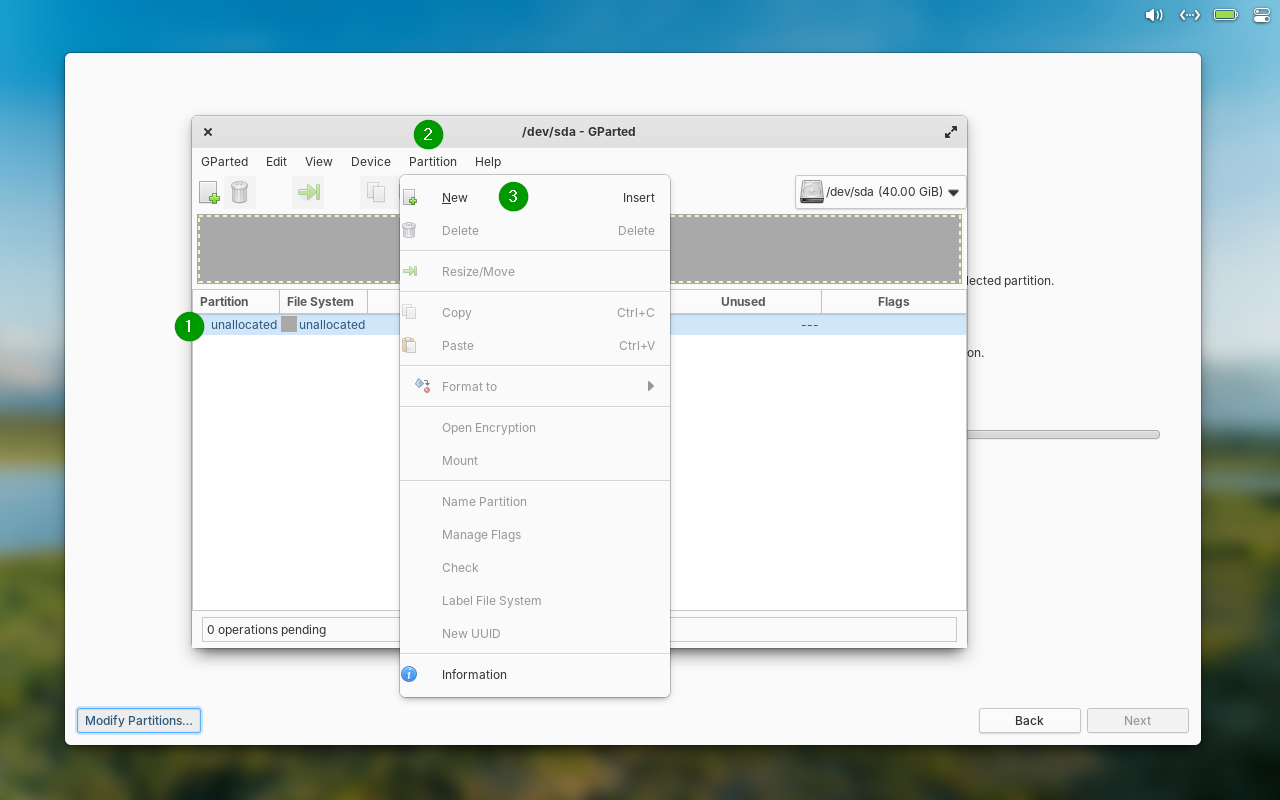Expand the Format to submenu
The height and width of the screenshot is (800, 1280).
click(x=535, y=387)
